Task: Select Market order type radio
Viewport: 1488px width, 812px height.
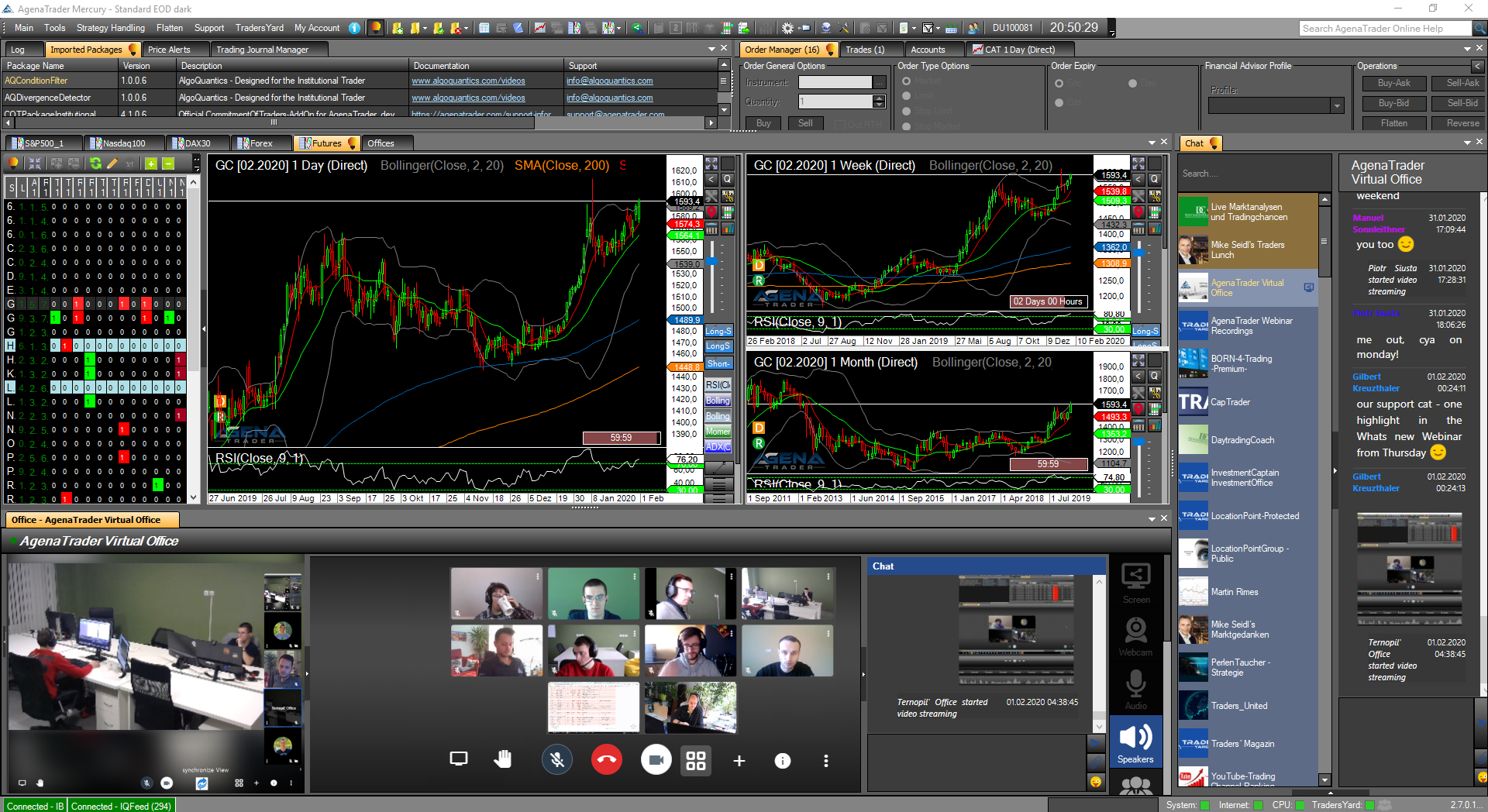Action: tap(906, 81)
